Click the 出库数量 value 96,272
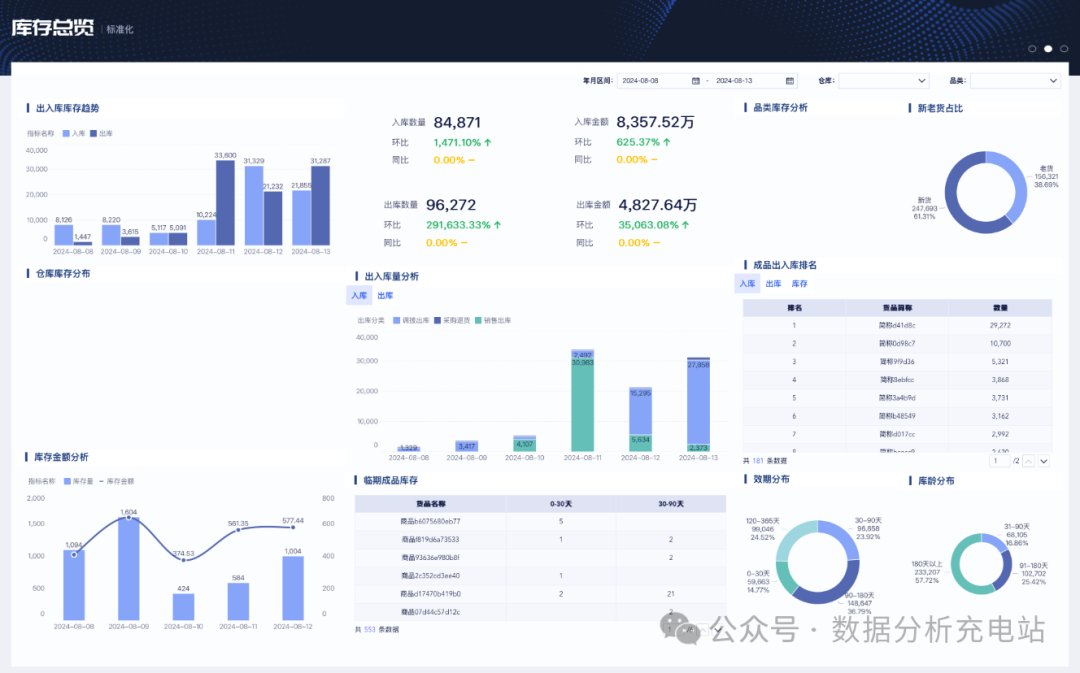 [451, 205]
